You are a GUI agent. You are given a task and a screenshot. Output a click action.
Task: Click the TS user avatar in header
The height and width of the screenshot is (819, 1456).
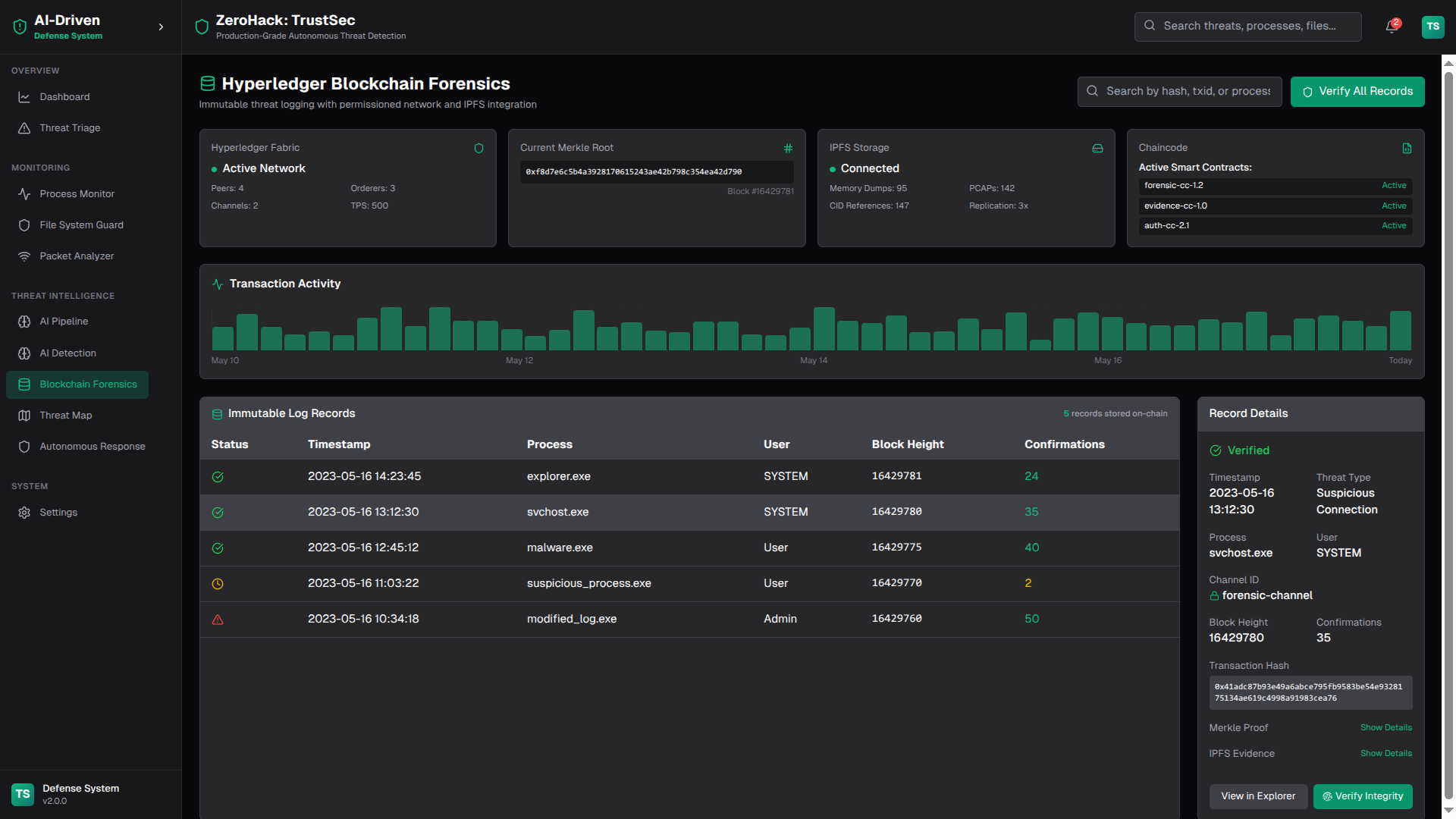[x=1432, y=27]
